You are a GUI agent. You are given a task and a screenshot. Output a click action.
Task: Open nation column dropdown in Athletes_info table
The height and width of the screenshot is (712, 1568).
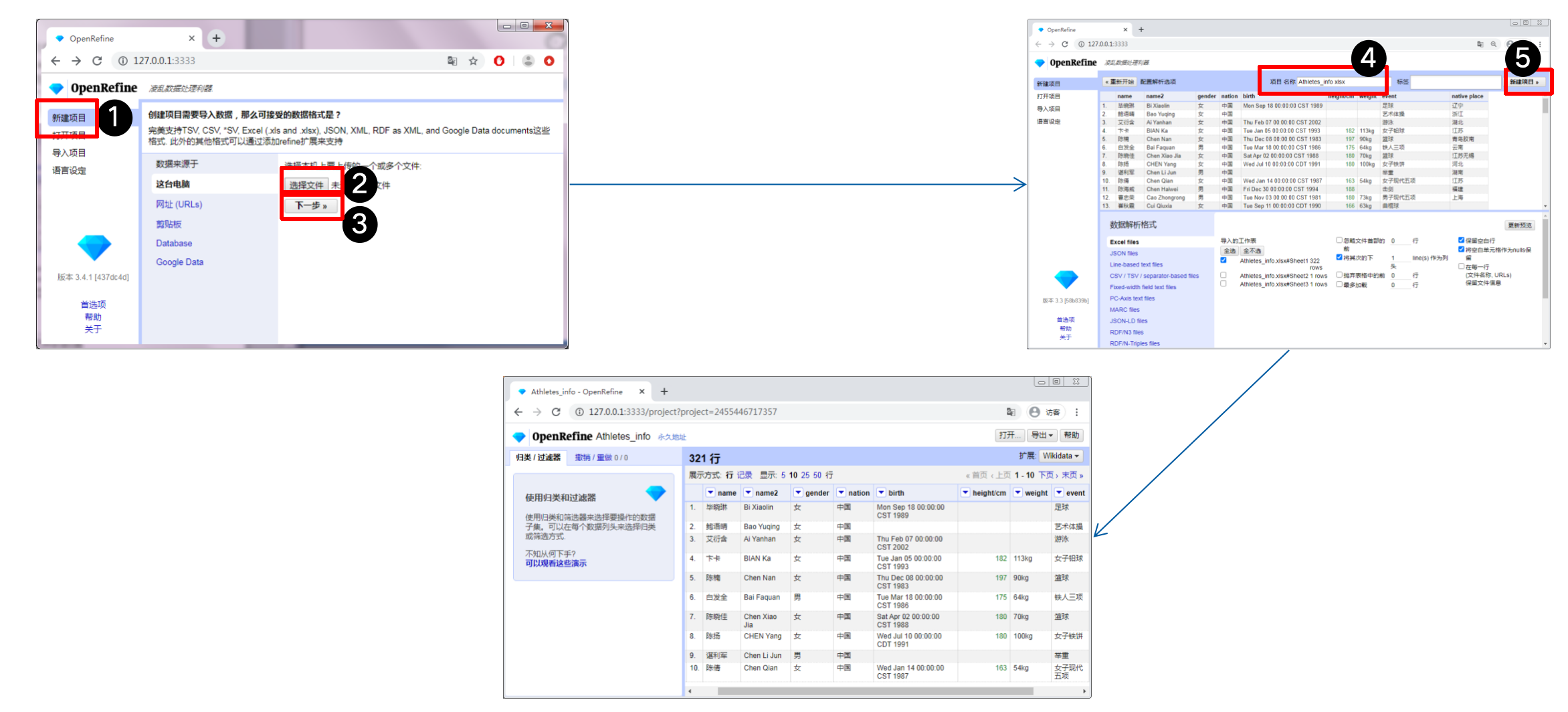[841, 493]
